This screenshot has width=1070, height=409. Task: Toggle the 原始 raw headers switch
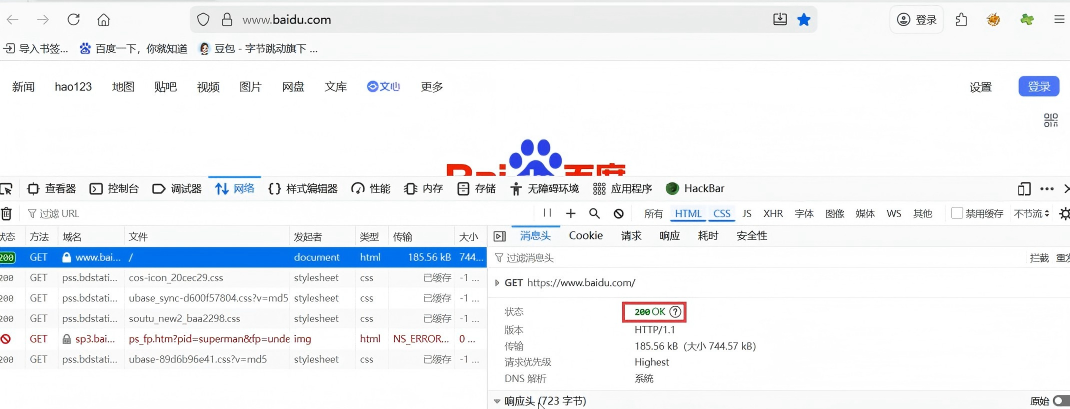tap(1061, 401)
